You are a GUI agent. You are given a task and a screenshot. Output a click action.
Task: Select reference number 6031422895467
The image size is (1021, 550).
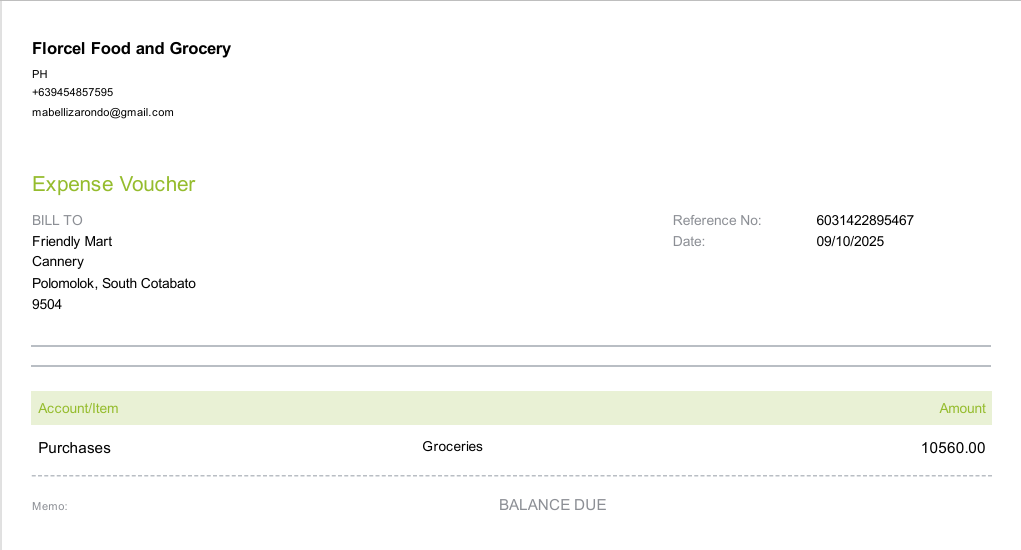865,220
